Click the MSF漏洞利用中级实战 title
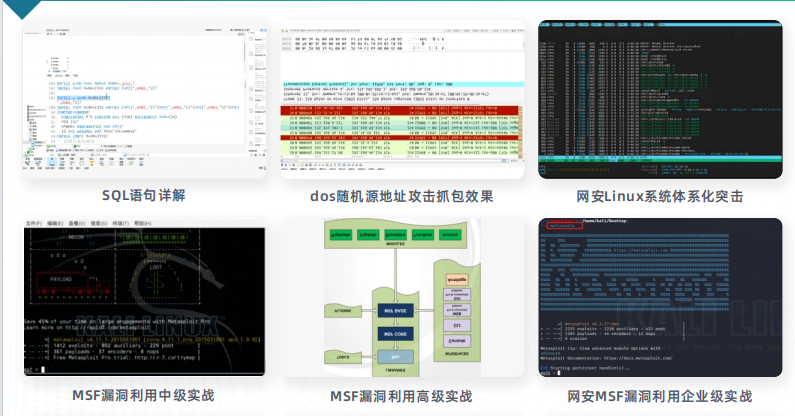The width and height of the screenshot is (795, 416). tap(144, 396)
